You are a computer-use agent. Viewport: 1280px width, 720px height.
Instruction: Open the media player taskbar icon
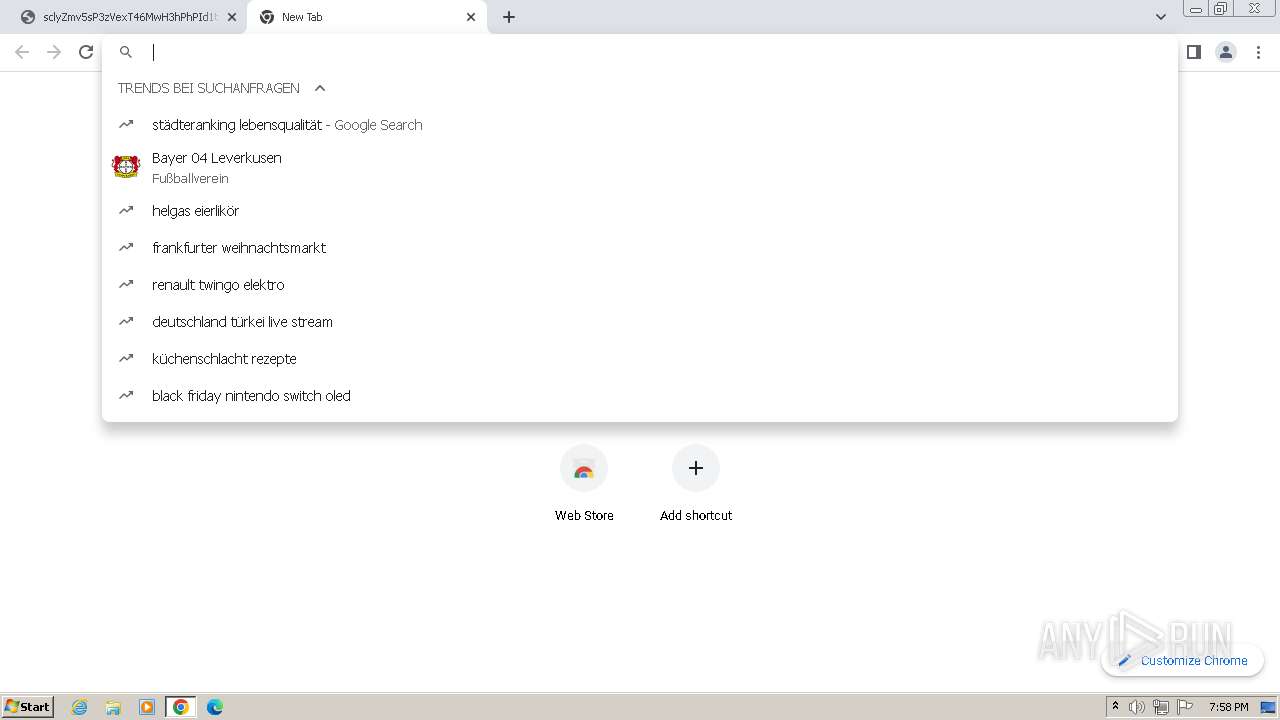pyautogui.click(x=147, y=707)
